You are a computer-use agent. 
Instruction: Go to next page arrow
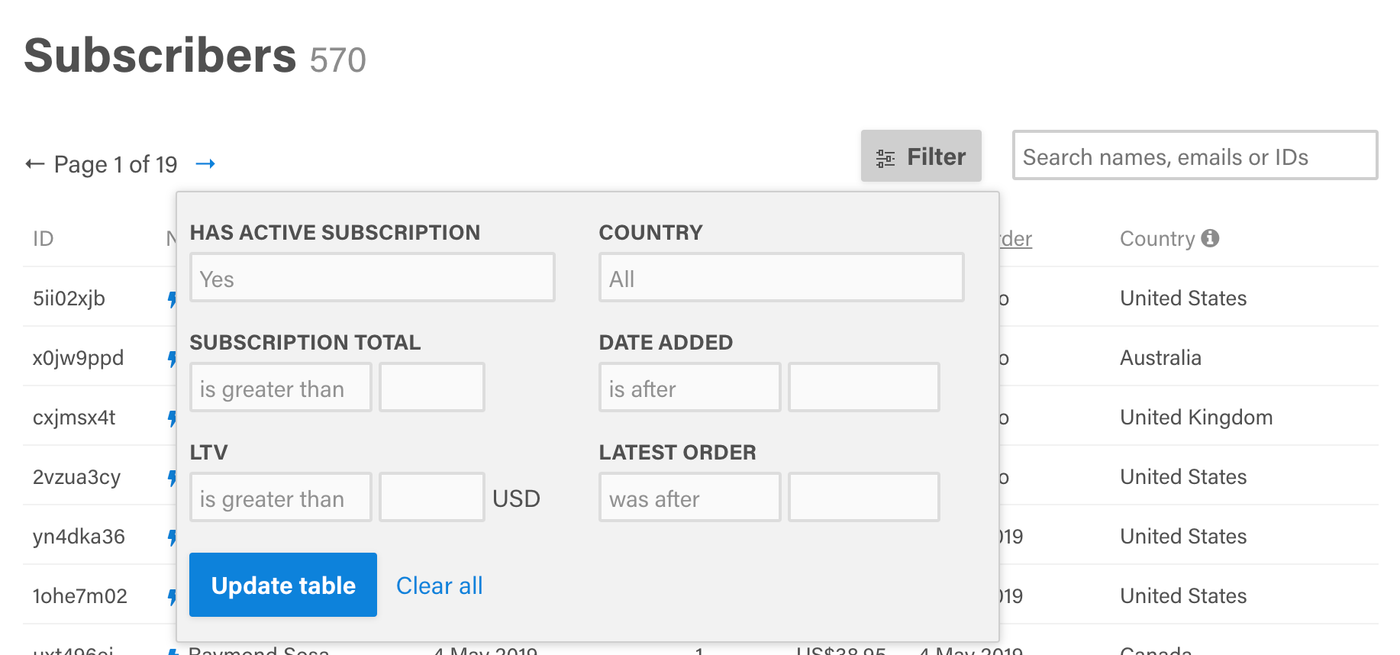pyautogui.click(x=205, y=164)
